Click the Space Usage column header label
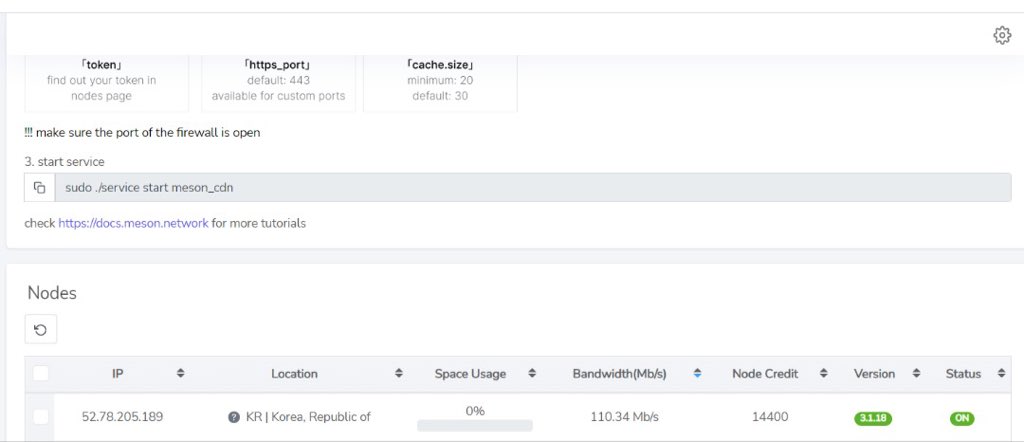The height and width of the screenshot is (442, 1024). pos(470,373)
